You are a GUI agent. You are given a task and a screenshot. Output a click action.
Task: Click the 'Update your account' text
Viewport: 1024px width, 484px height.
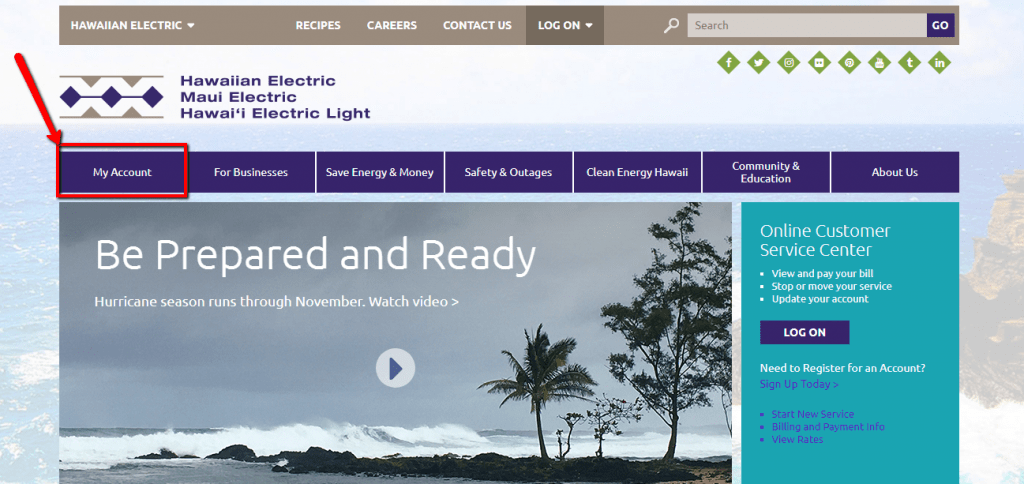[820, 298]
